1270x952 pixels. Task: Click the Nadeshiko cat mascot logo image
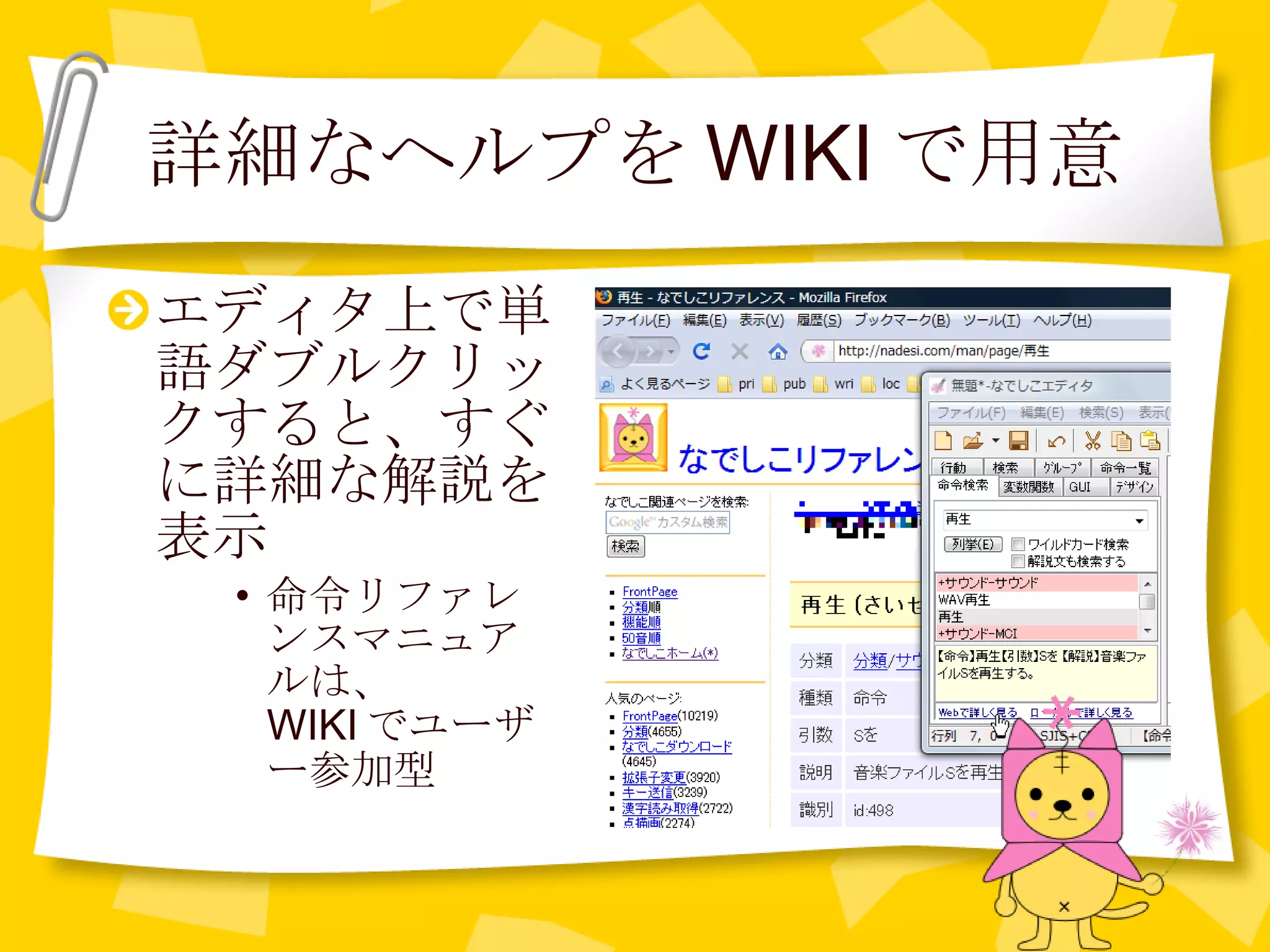[633, 438]
